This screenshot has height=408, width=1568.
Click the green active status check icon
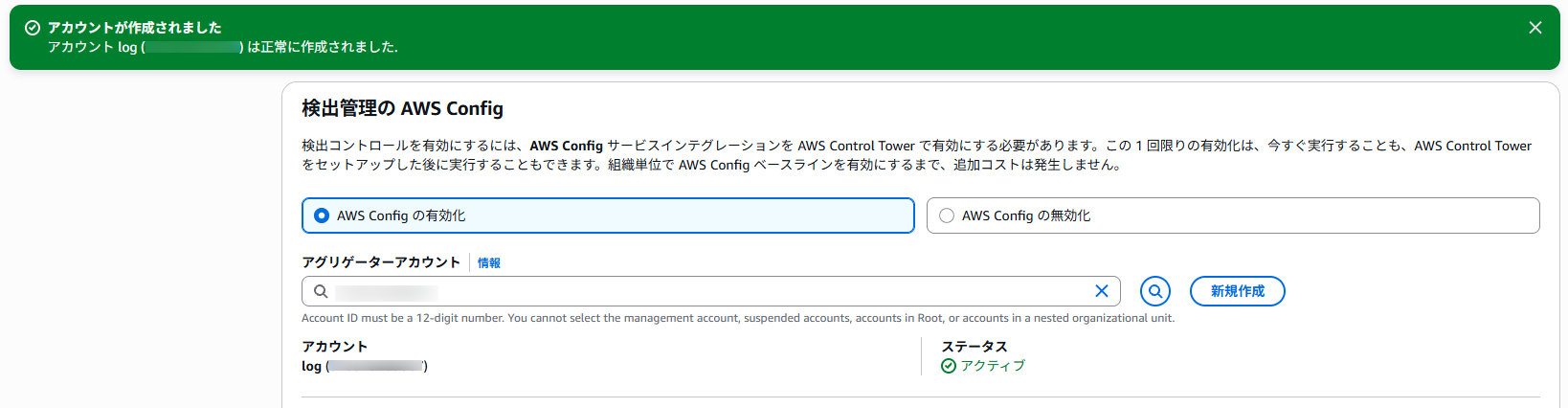pyautogui.click(x=949, y=366)
